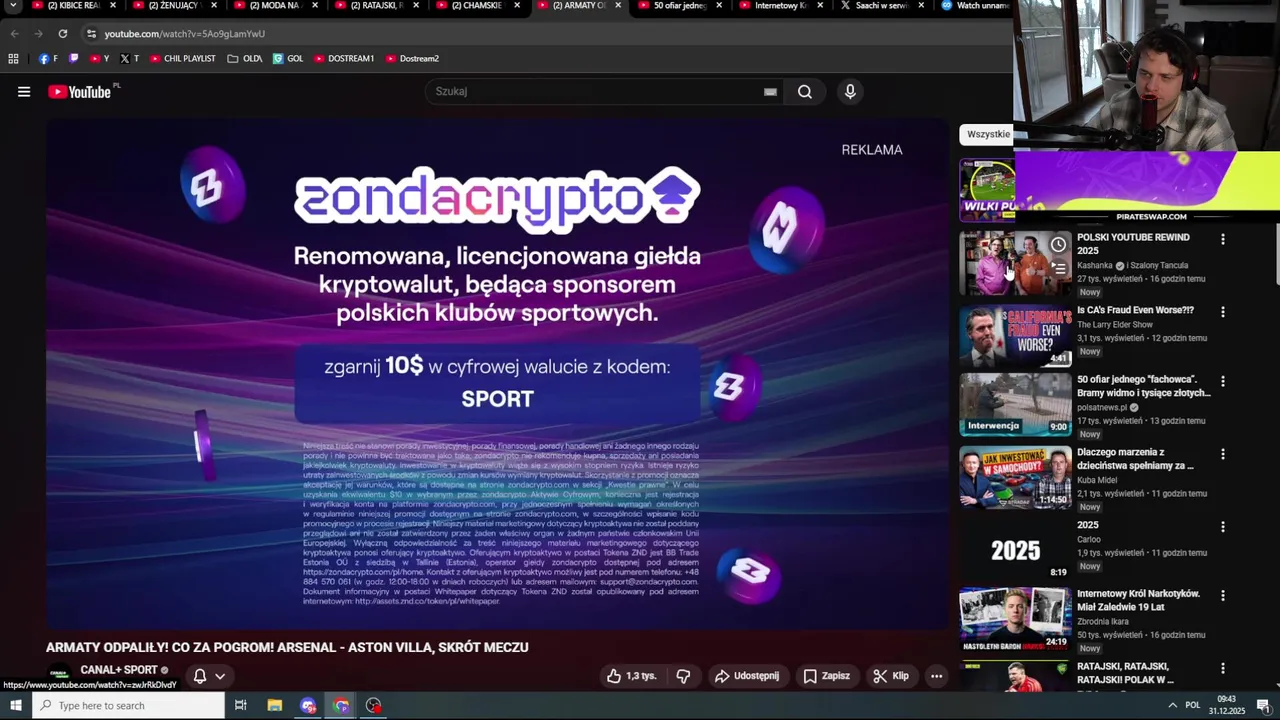Open Internetowy Król Narkotyków video thumbnail
Image resolution: width=1280 pixels, height=720 pixels.
(1015, 619)
